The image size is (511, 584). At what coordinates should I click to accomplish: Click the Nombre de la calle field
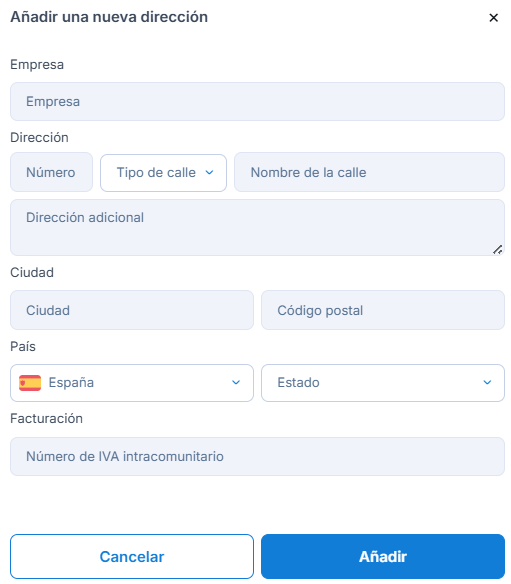point(369,172)
